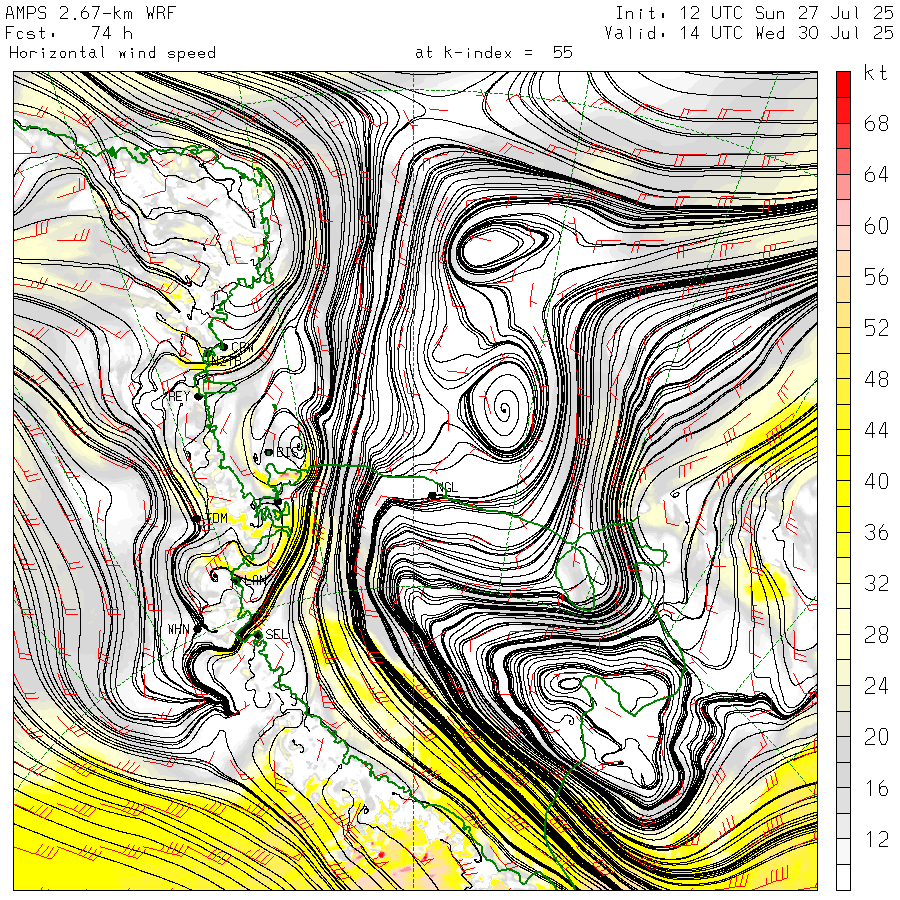Click the 24 tick label on color bar

pos(876,686)
